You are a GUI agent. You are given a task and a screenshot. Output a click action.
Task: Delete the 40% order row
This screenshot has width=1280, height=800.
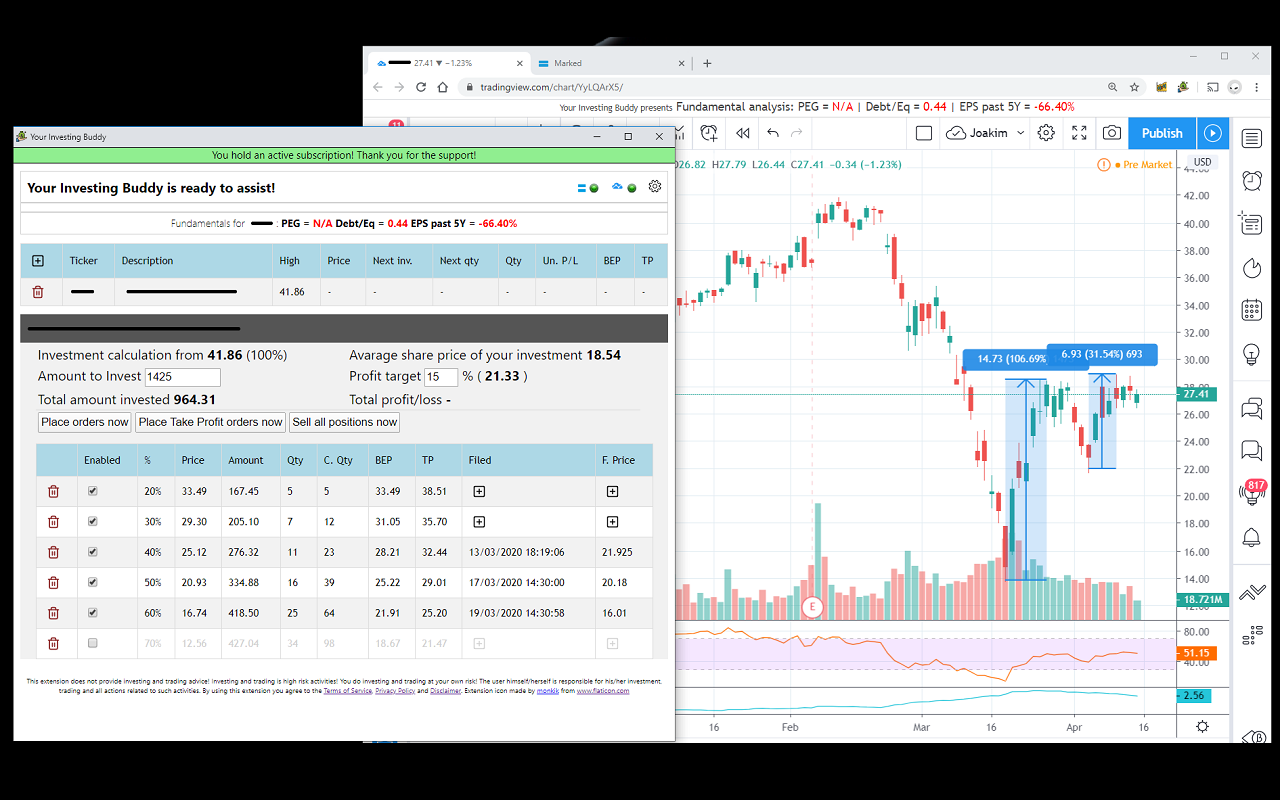tap(54, 552)
